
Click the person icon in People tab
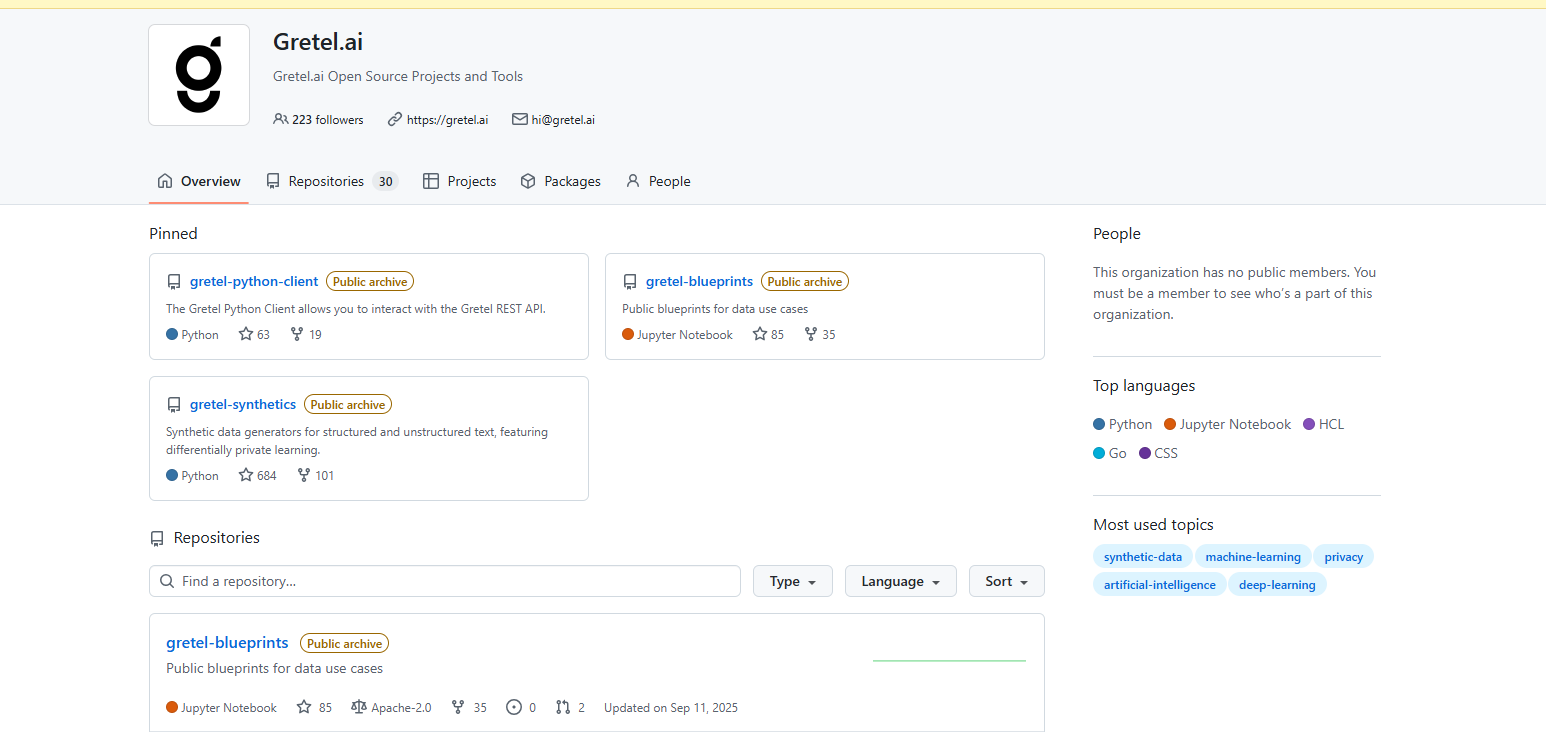click(x=632, y=181)
